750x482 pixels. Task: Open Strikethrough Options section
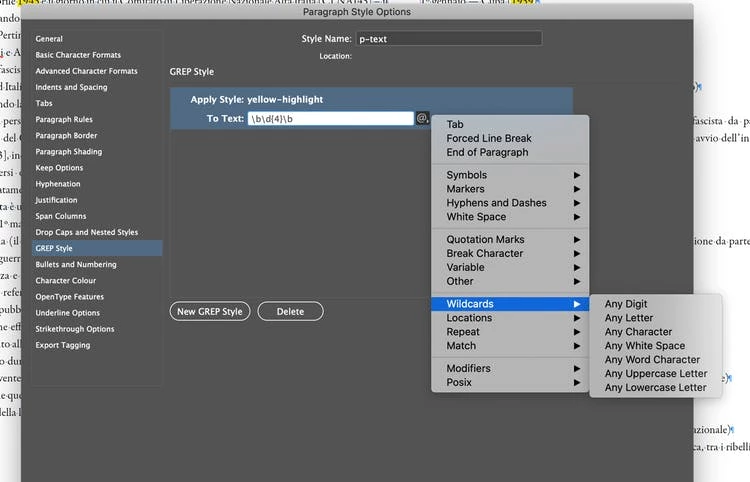[x=75, y=329]
